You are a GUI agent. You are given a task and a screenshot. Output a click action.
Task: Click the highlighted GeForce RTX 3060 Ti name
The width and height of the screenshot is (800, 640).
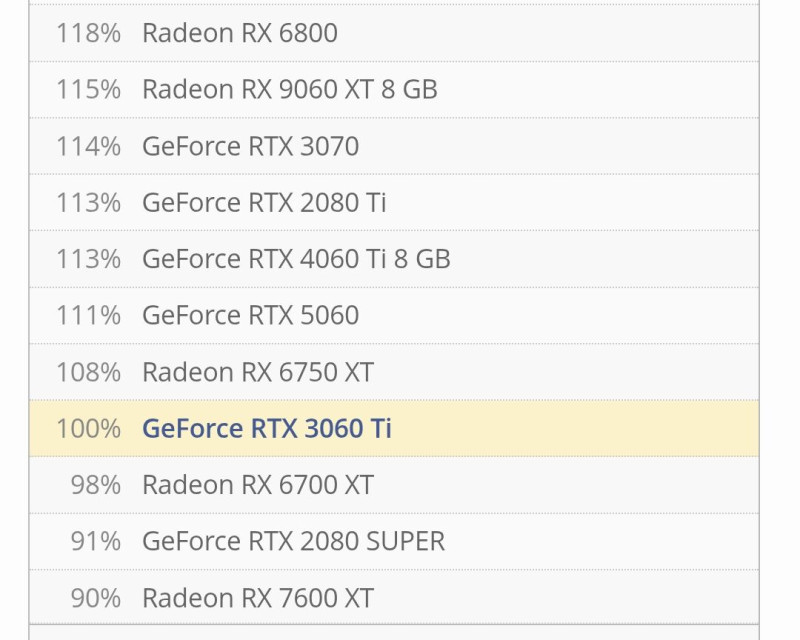[267, 429]
